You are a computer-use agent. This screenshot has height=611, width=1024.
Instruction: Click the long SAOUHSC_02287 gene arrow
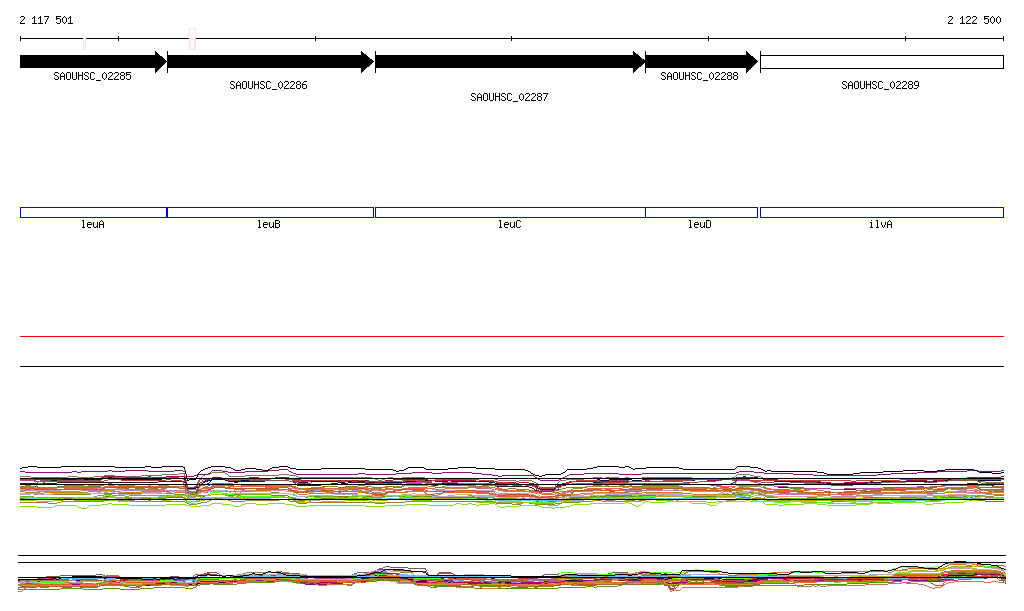(509, 62)
